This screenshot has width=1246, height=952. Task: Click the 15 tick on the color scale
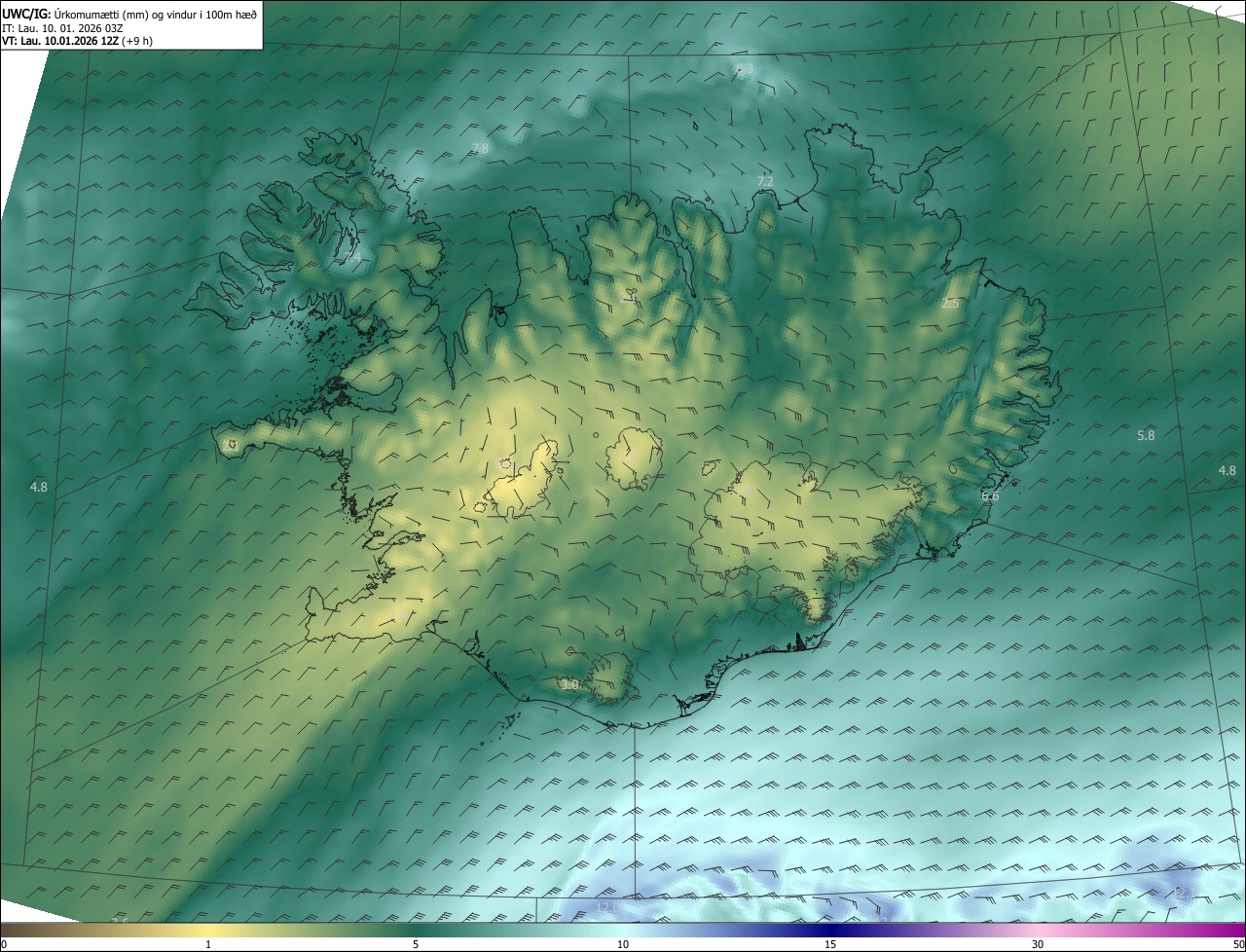tap(830, 944)
